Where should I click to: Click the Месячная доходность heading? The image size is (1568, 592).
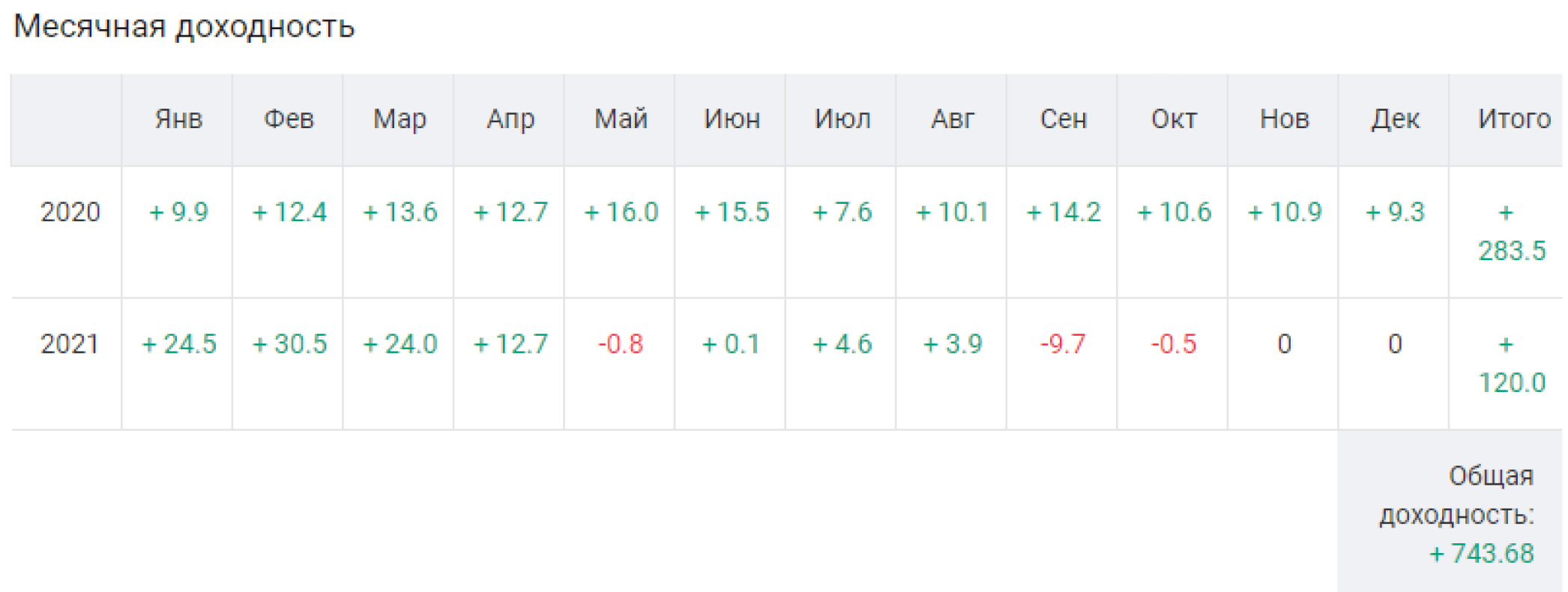[x=184, y=27]
